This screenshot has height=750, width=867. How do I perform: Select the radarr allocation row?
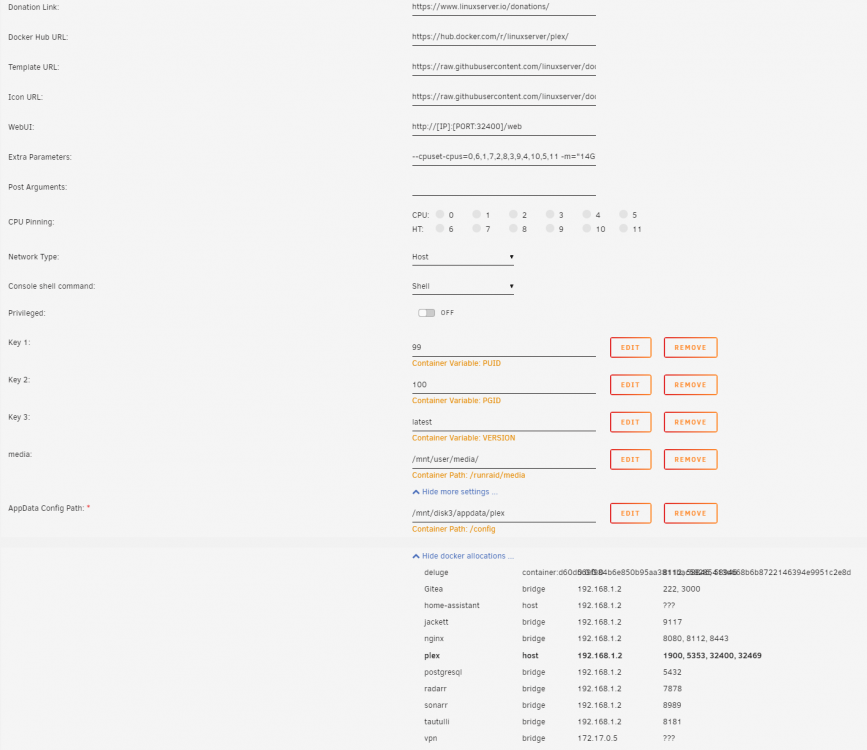[553, 689]
